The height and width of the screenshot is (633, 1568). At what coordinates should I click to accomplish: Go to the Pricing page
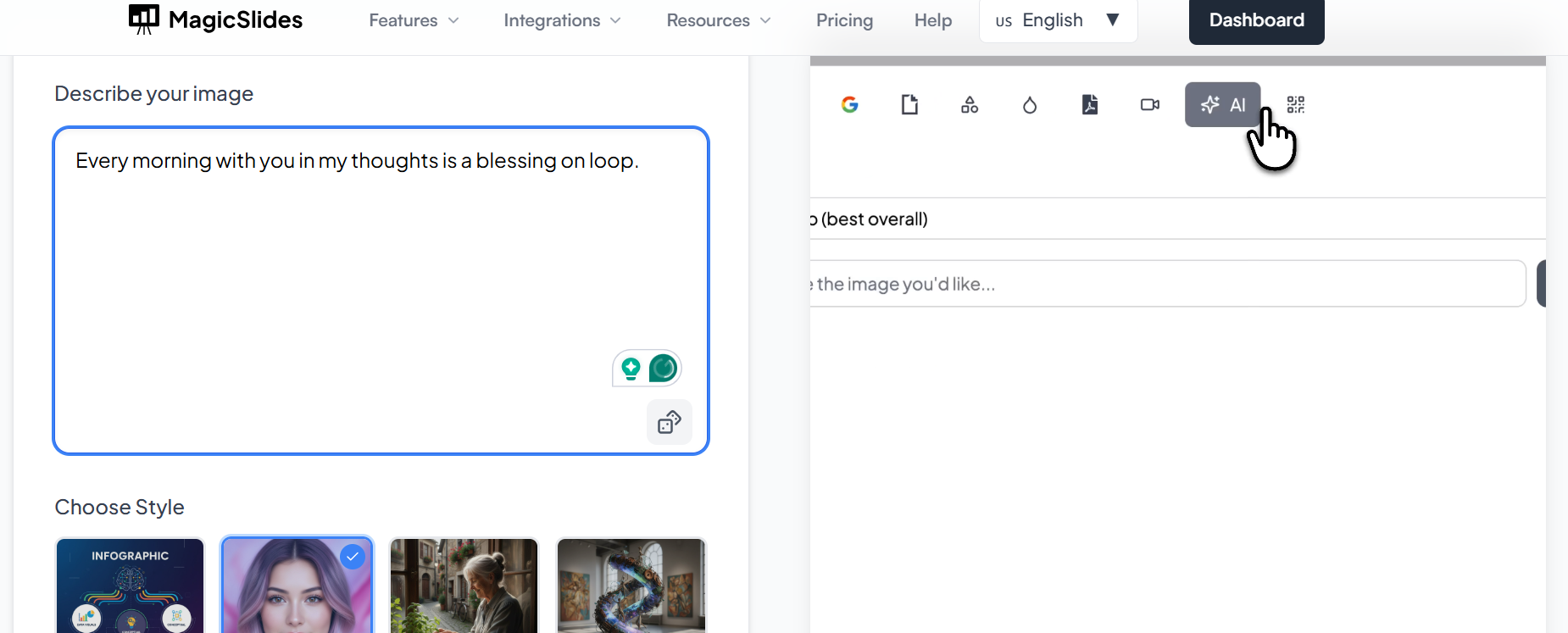tap(844, 20)
